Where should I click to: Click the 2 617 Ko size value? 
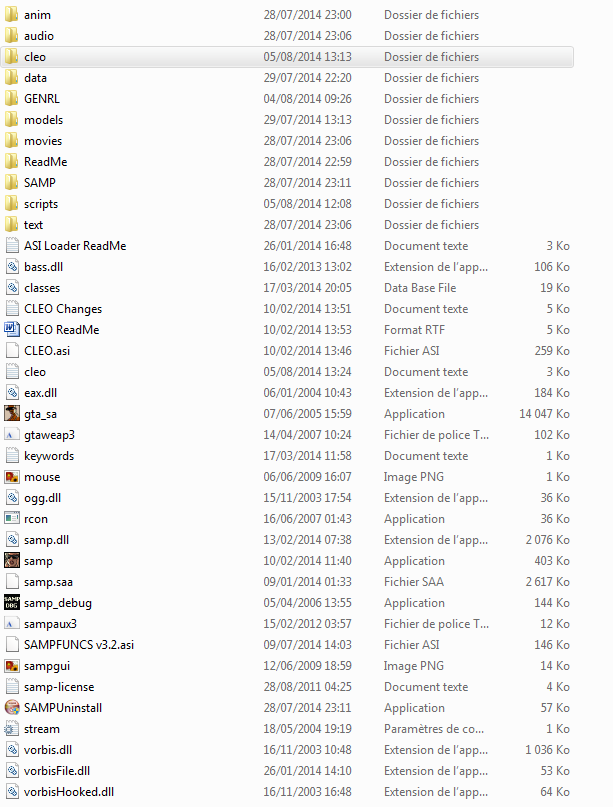(547, 582)
